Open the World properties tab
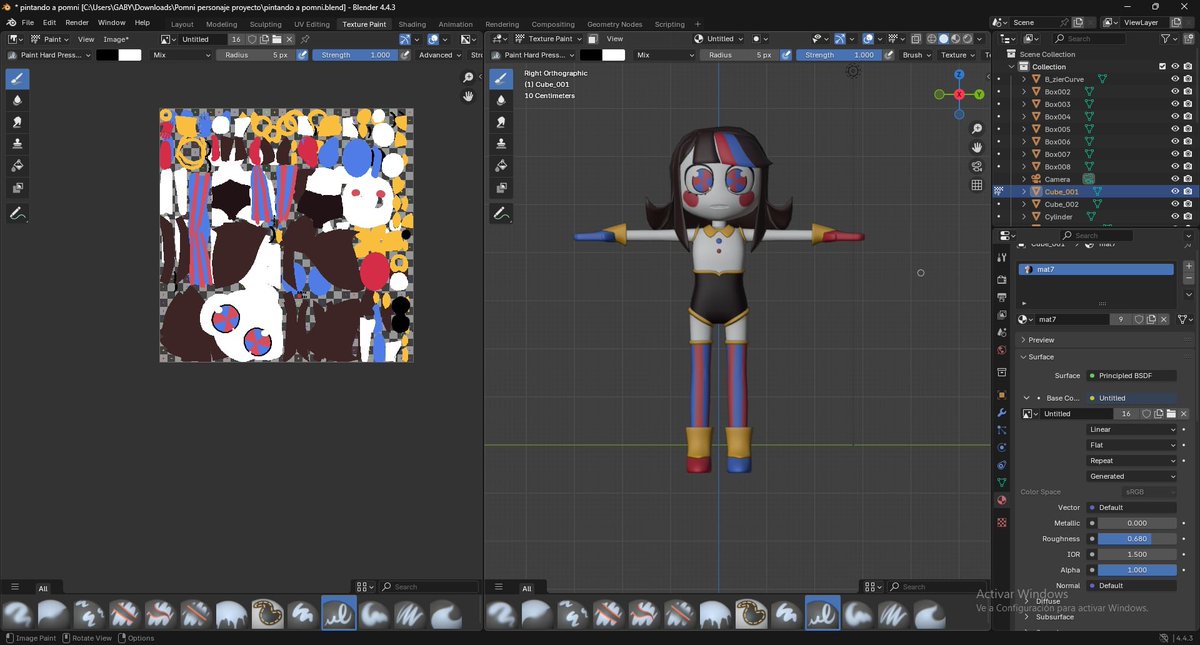1200x645 pixels. coord(1002,351)
